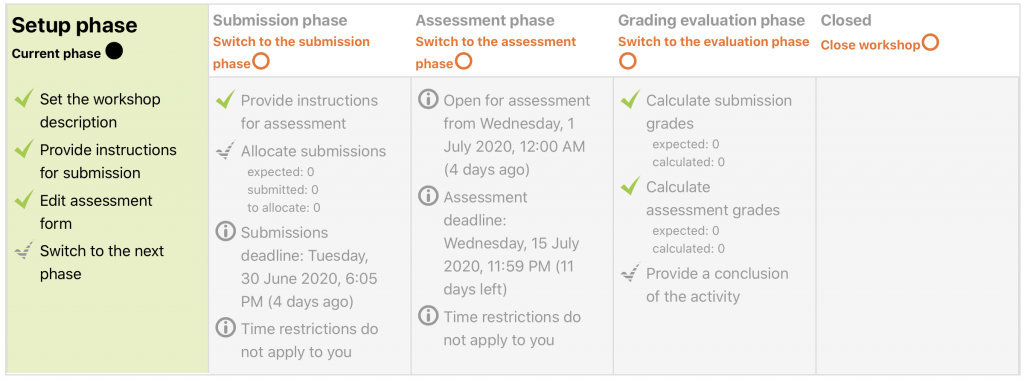Open Set the workshop description task

coord(100,111)
